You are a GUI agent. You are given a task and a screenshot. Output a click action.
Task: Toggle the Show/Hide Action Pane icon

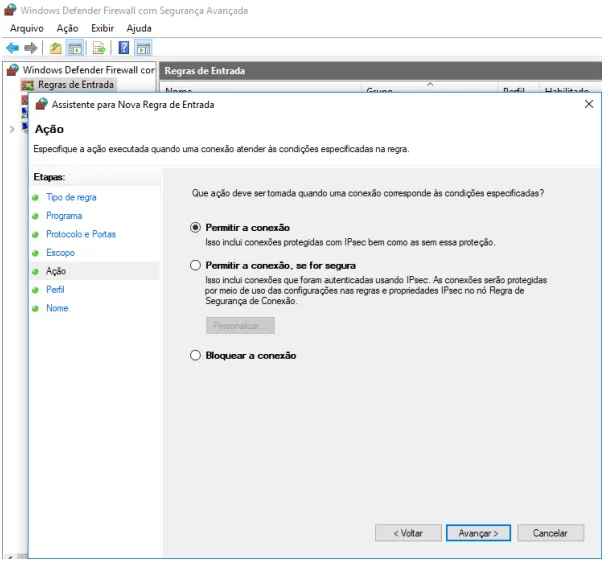(143, 48)
